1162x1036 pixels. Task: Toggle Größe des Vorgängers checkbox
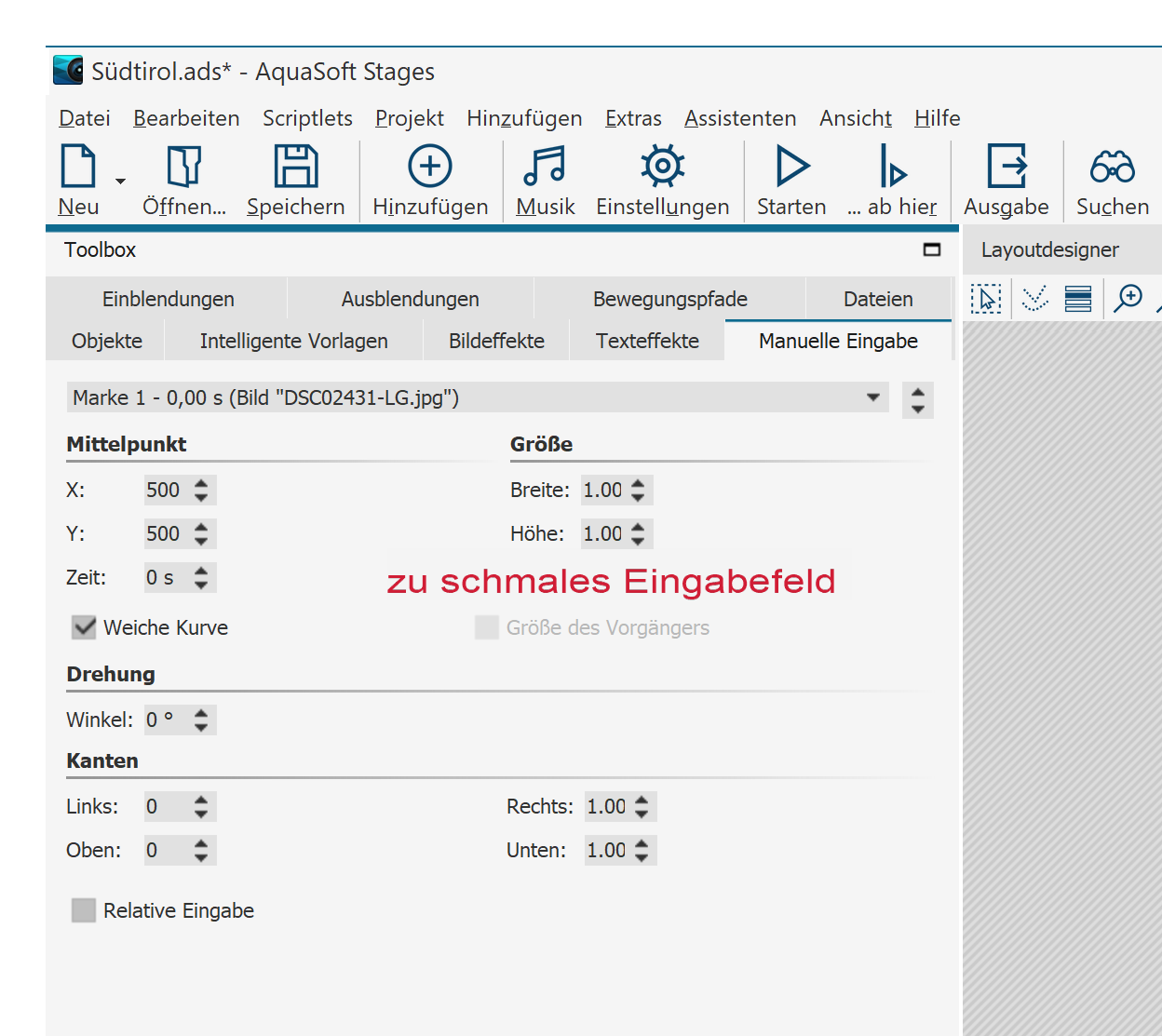pos(487,627)
